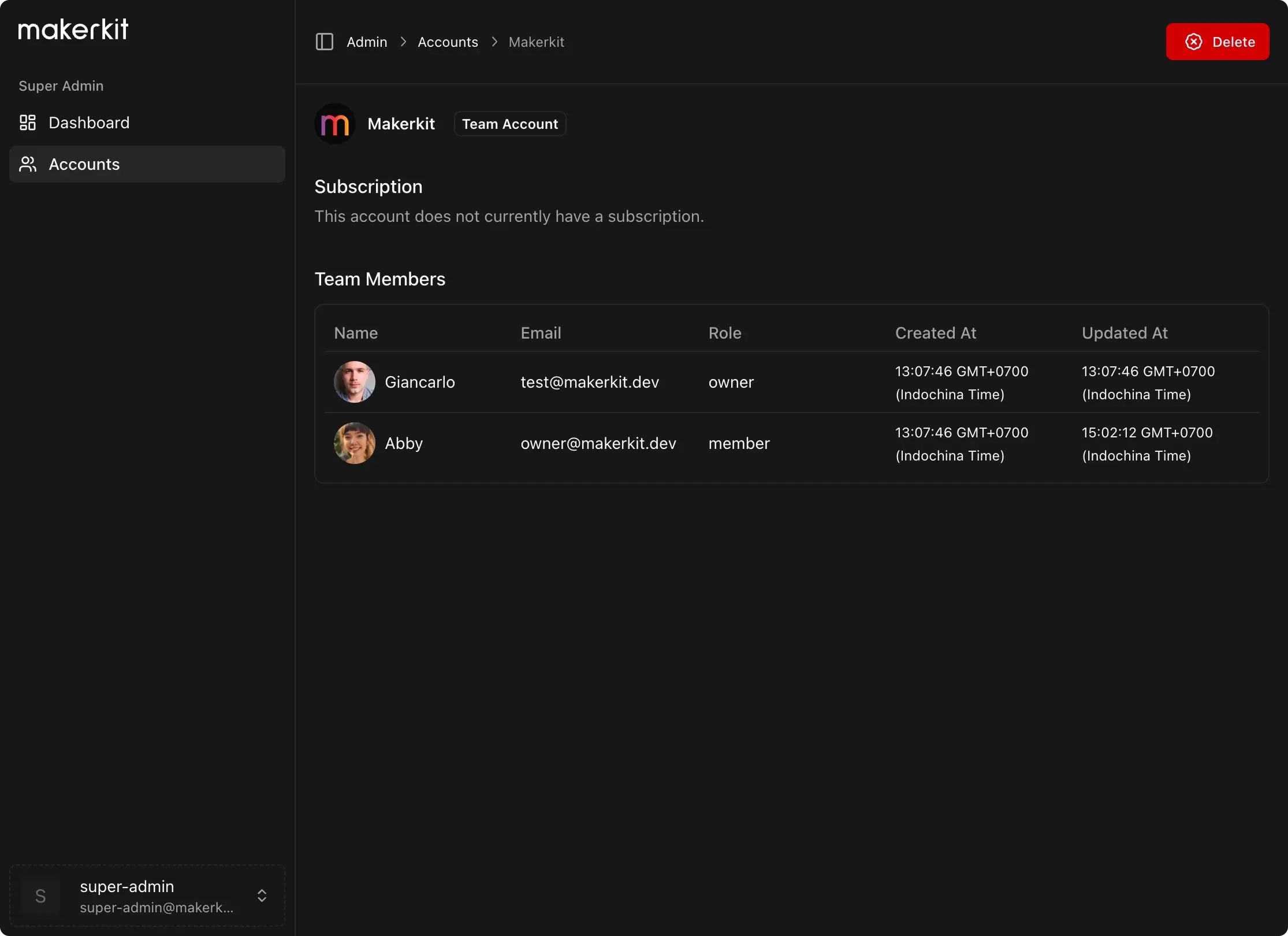Viewport: 1288px width, 936px height.
Task: Click Abby's profile avatar
Action: coord(355,443)
